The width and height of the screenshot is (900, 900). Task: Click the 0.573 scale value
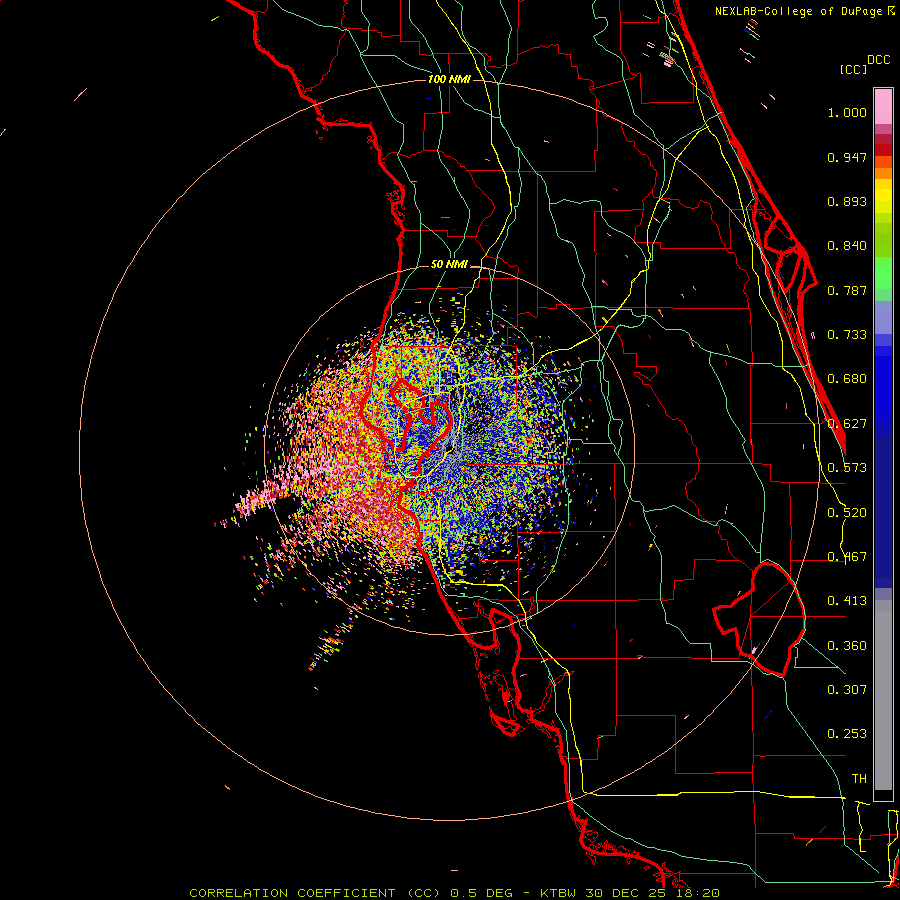tap(847, 468)
